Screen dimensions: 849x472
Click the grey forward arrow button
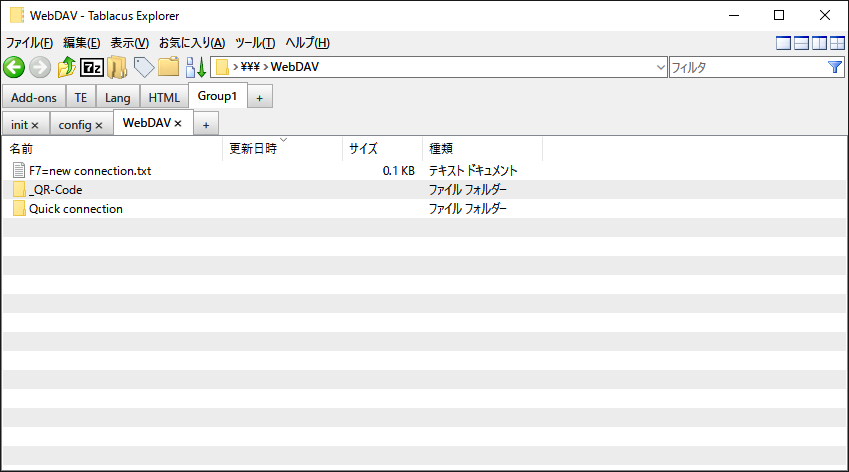[x=40, y=68]
